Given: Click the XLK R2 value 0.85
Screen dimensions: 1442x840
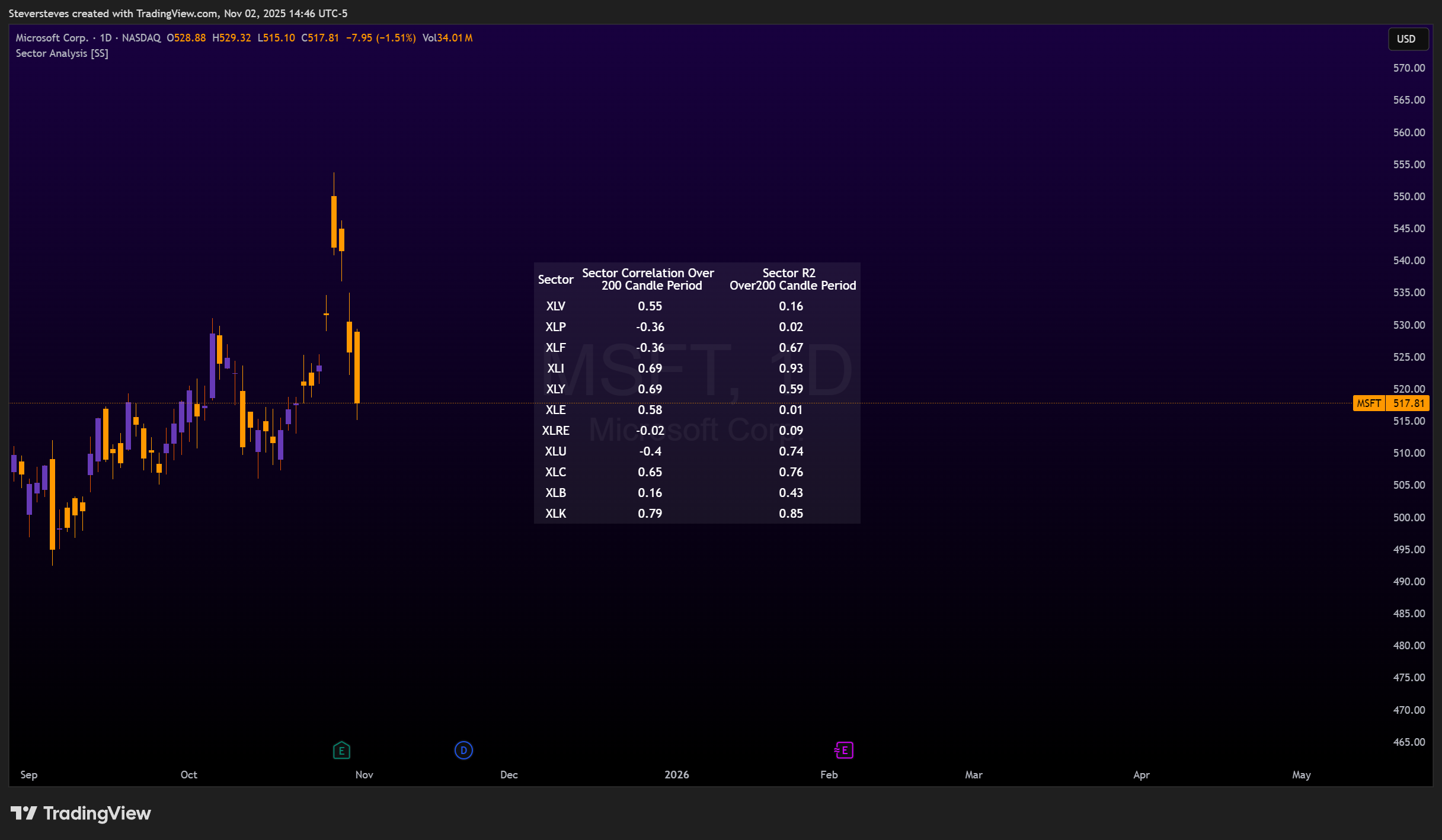Looking at the screenshot, I should tap(791, 514).
